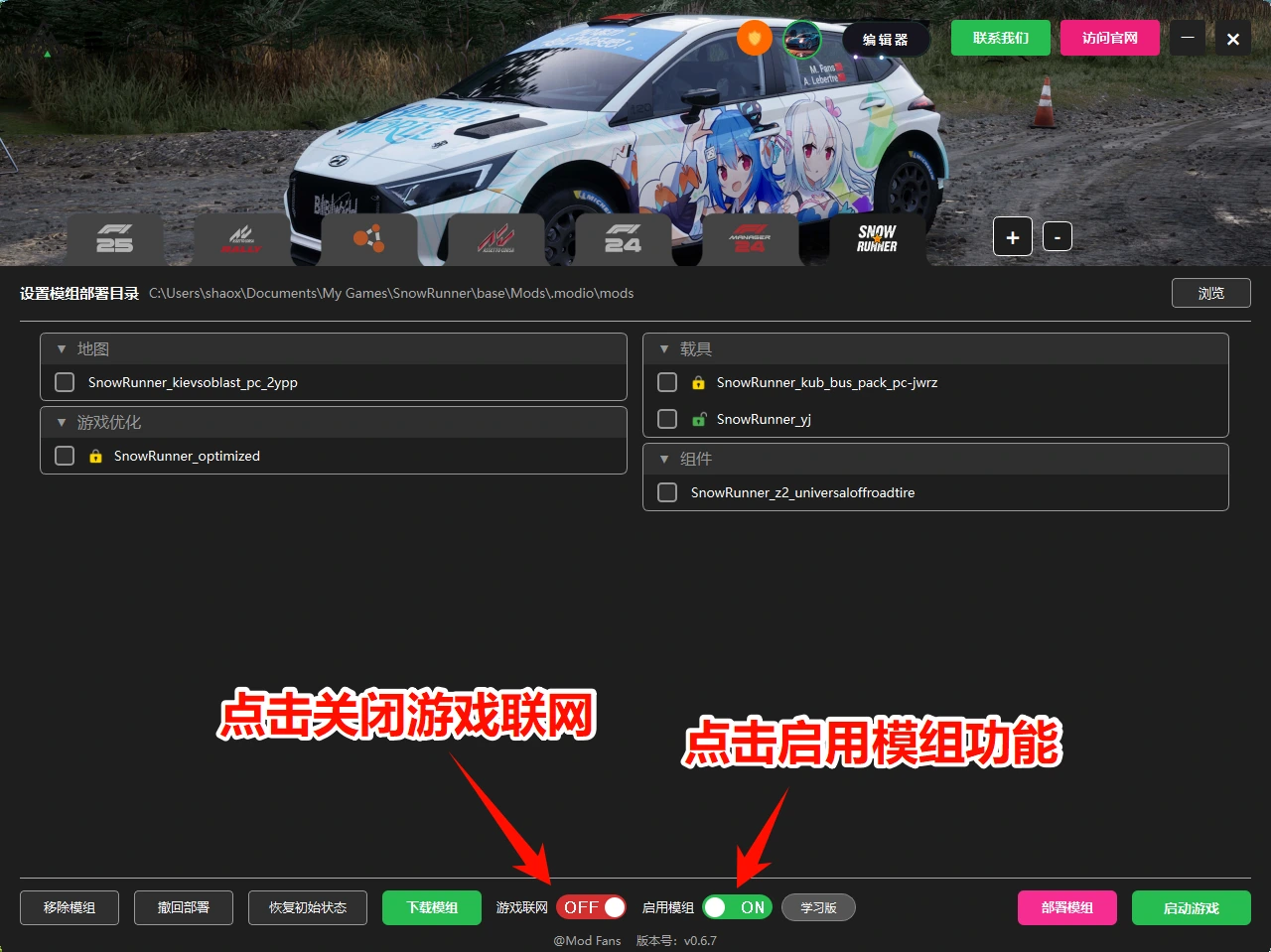Open the user avatar with car picture
The width and height of the screenshot is (1271, 952).
[802, 39]
